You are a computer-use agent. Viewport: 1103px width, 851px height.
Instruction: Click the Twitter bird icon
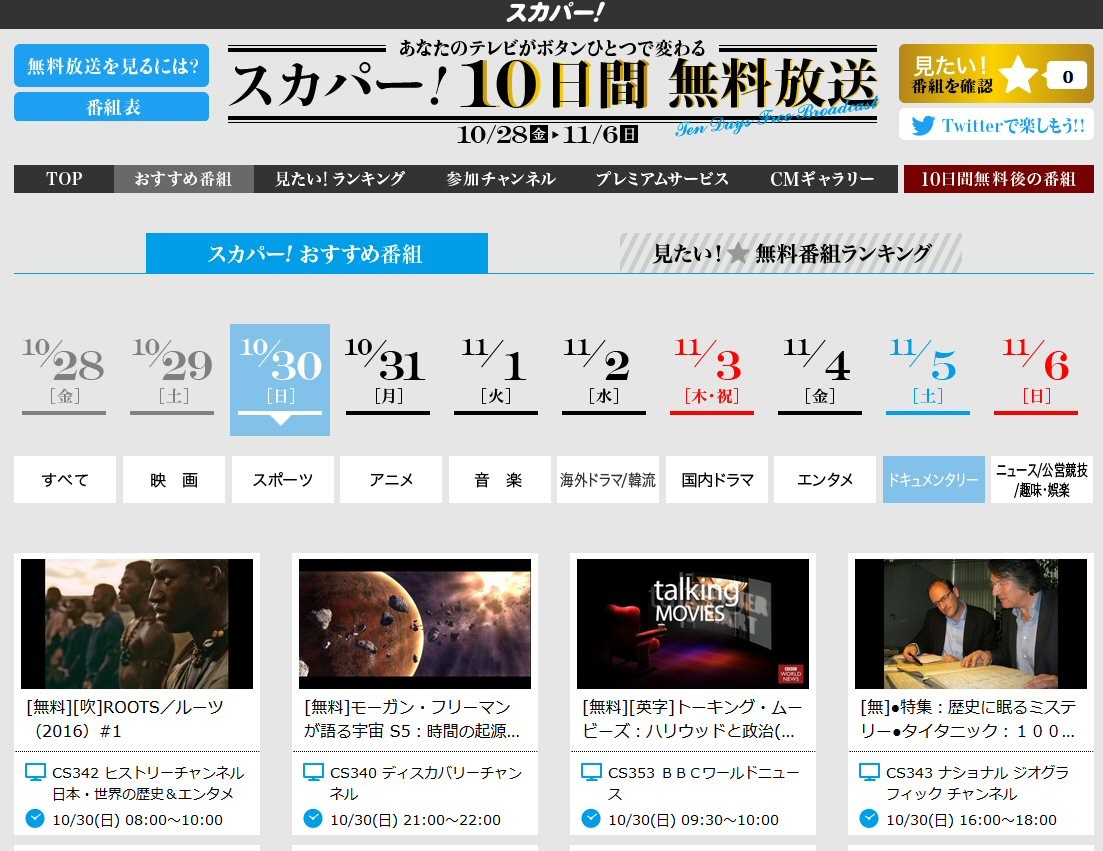923,125
